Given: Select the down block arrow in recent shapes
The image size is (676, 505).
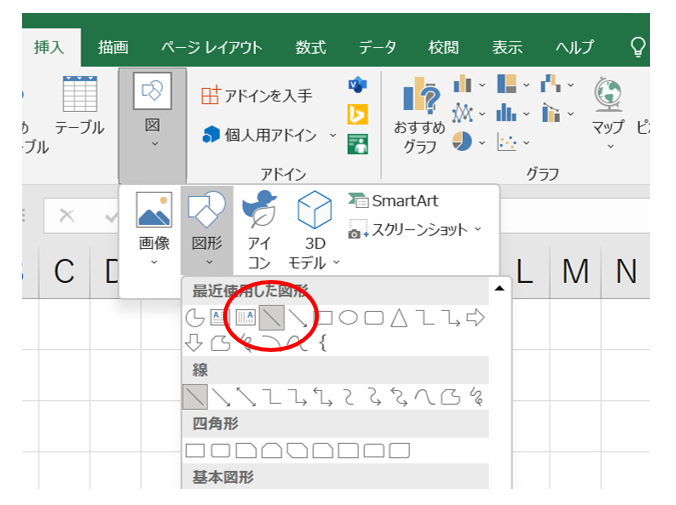Looking at the screenshot, I should coord(194,343).
